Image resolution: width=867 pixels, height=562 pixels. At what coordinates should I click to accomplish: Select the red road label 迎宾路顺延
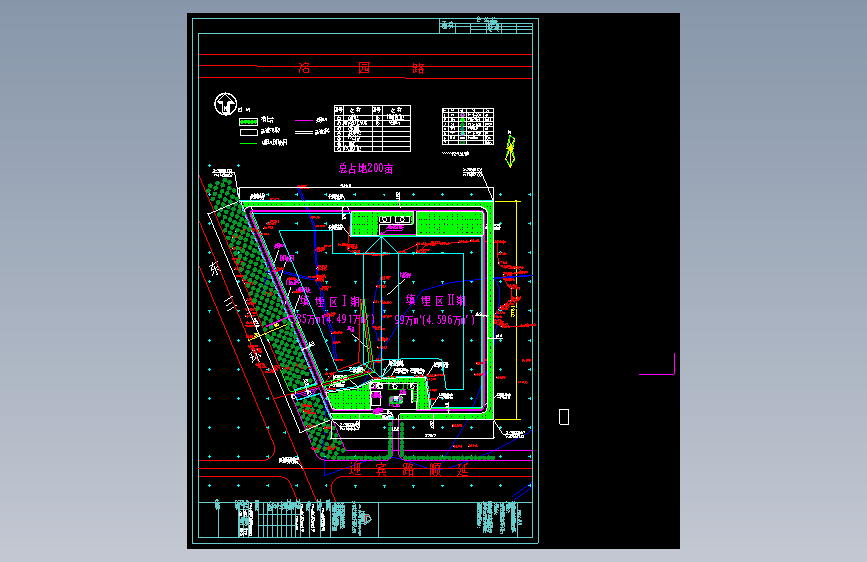pyautogui.click(x=409, y=470)
